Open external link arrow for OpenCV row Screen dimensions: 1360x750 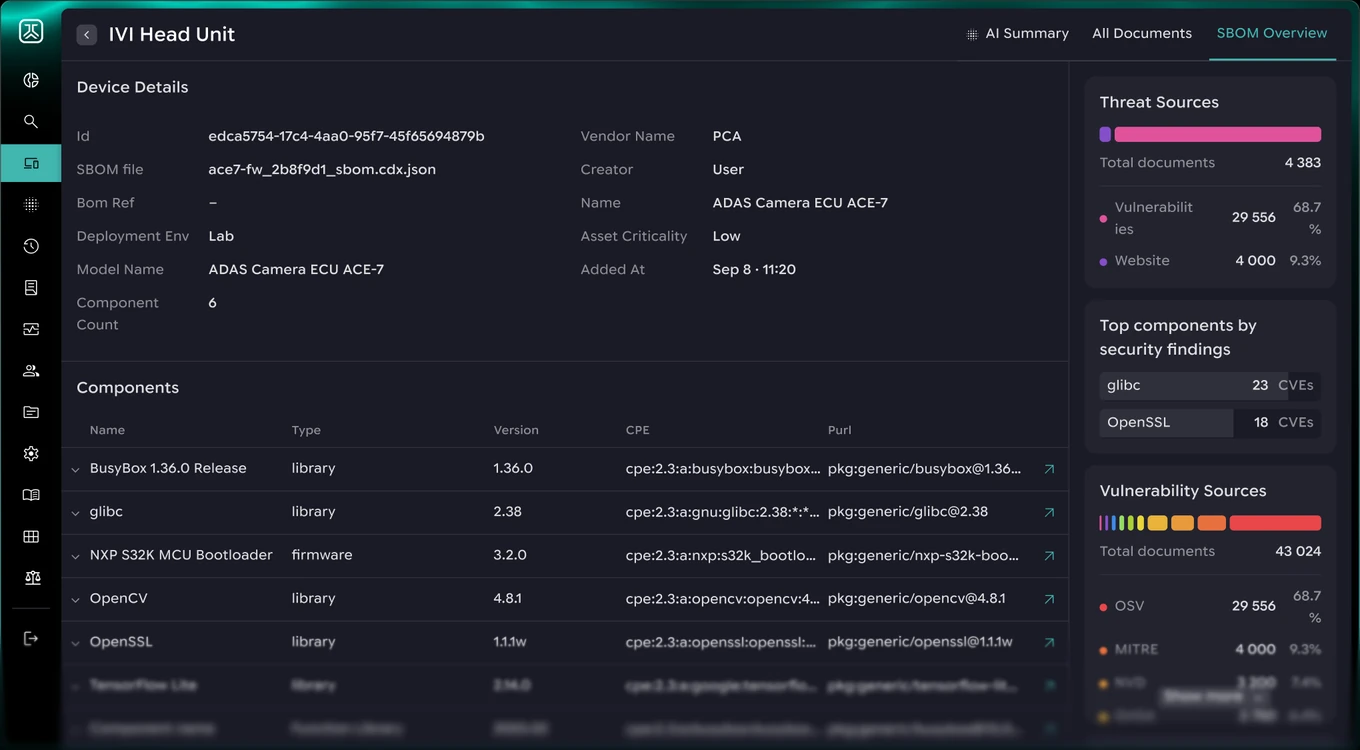click(1049, 599)
